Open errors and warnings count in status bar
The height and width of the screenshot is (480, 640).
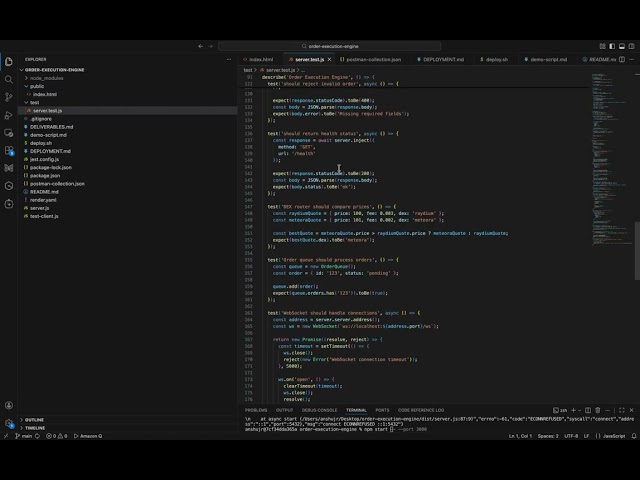coord(57,436)
